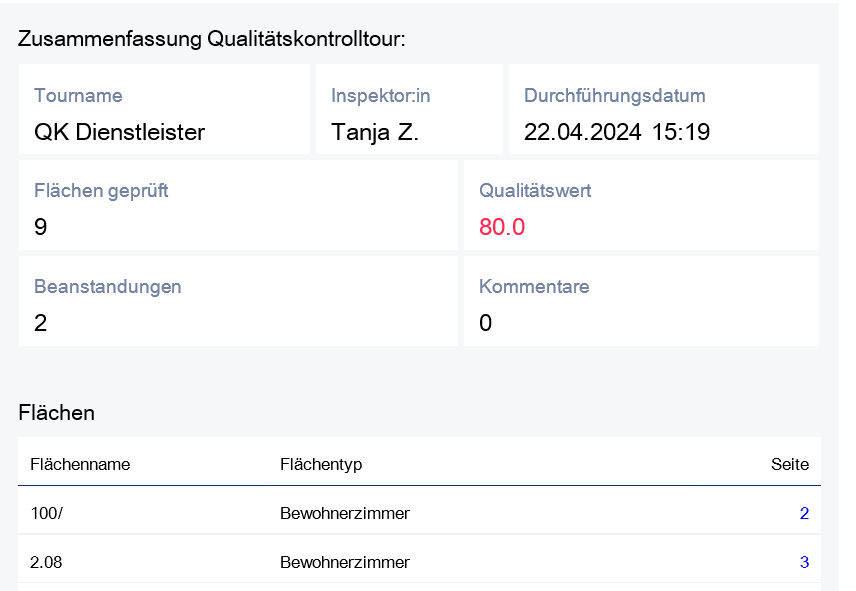
Task: Click Bewohnerzimmer type in the 100/ row
Action: pyautogui.click(x=345, y=514)
